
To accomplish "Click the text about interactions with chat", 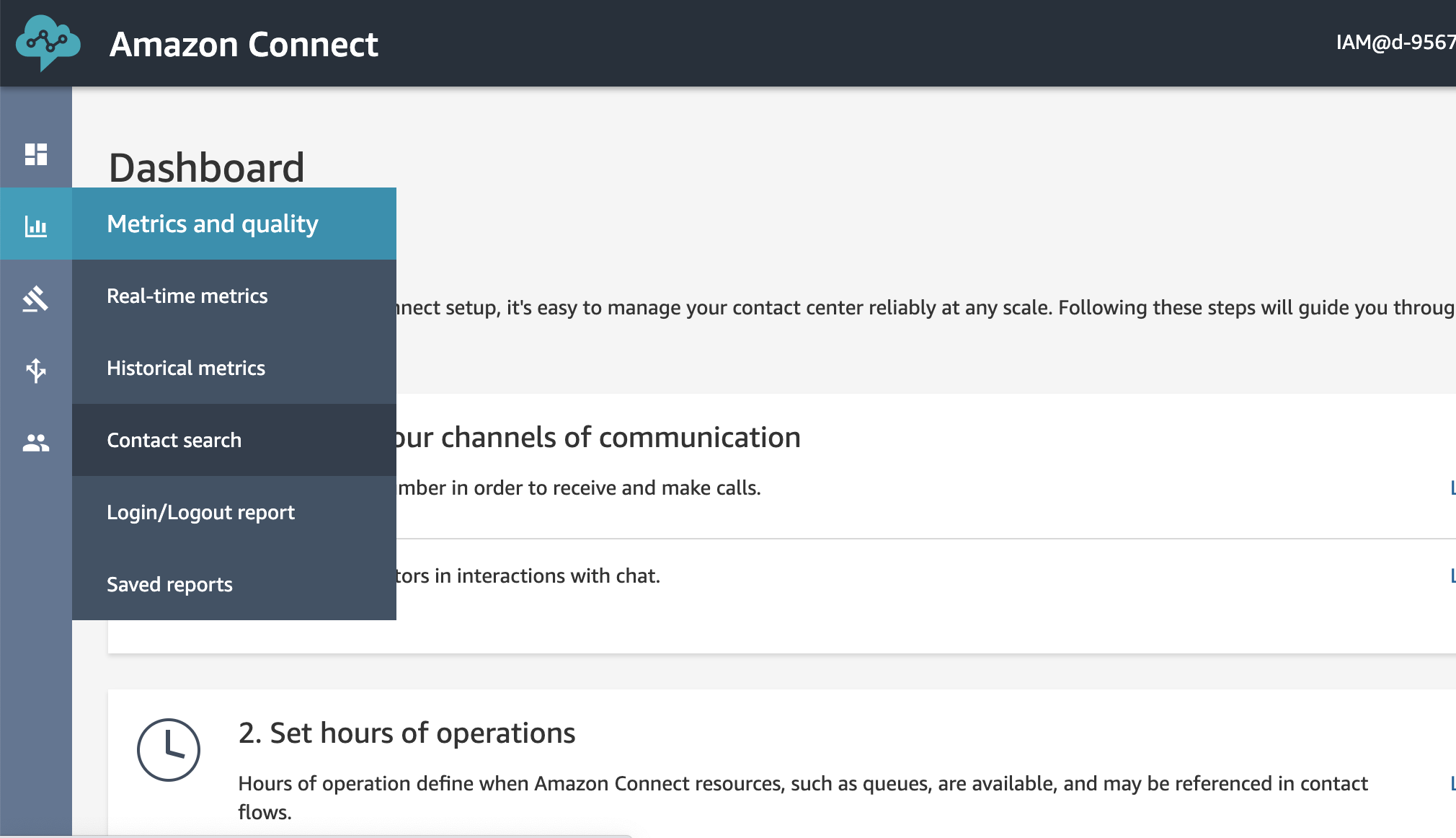I will pos(528,575).
